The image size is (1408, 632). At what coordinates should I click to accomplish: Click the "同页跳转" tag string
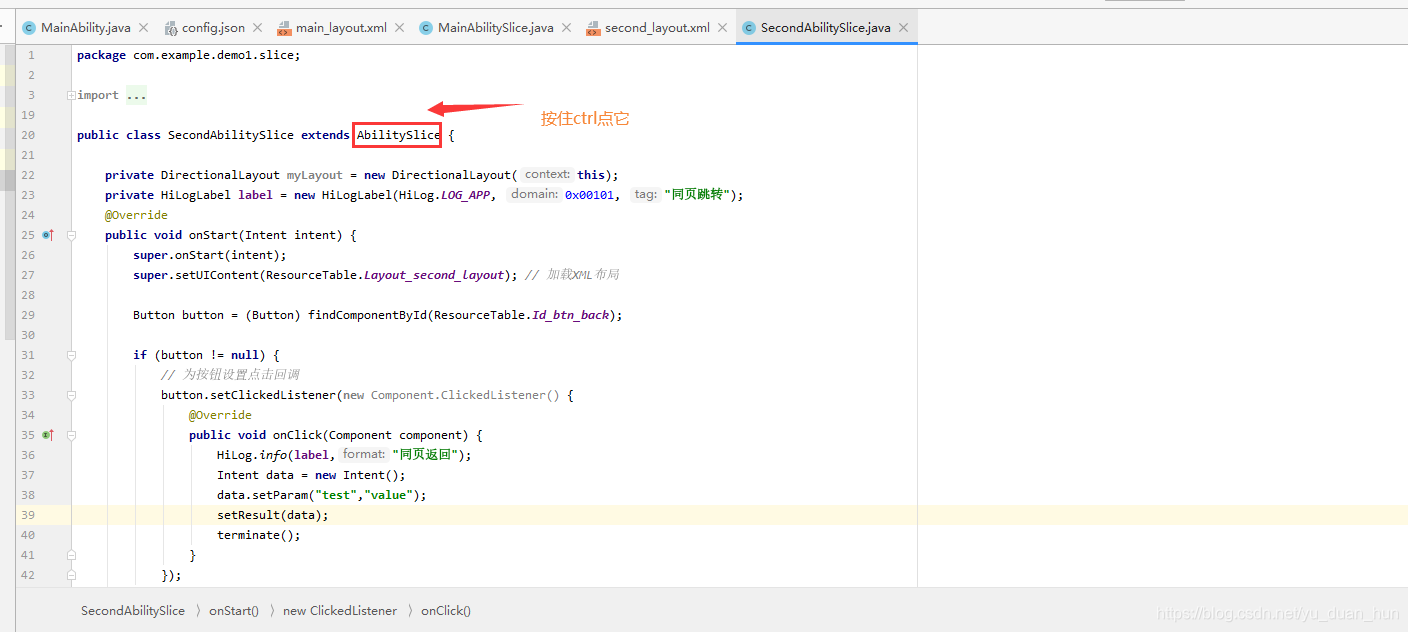click(697, 195)
